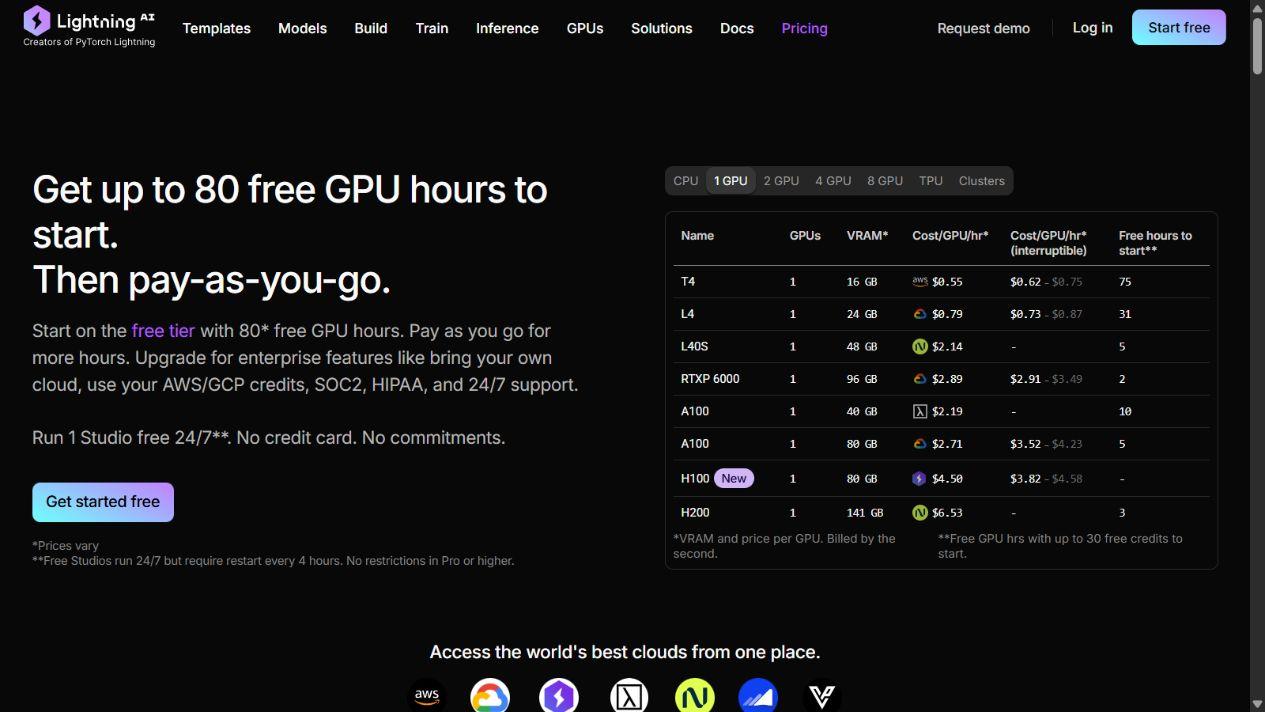Screen dimensions: 1265x712
Task: Click the scrollbar up arrow
Action: pyautogui.click(x=1257, y=7)
